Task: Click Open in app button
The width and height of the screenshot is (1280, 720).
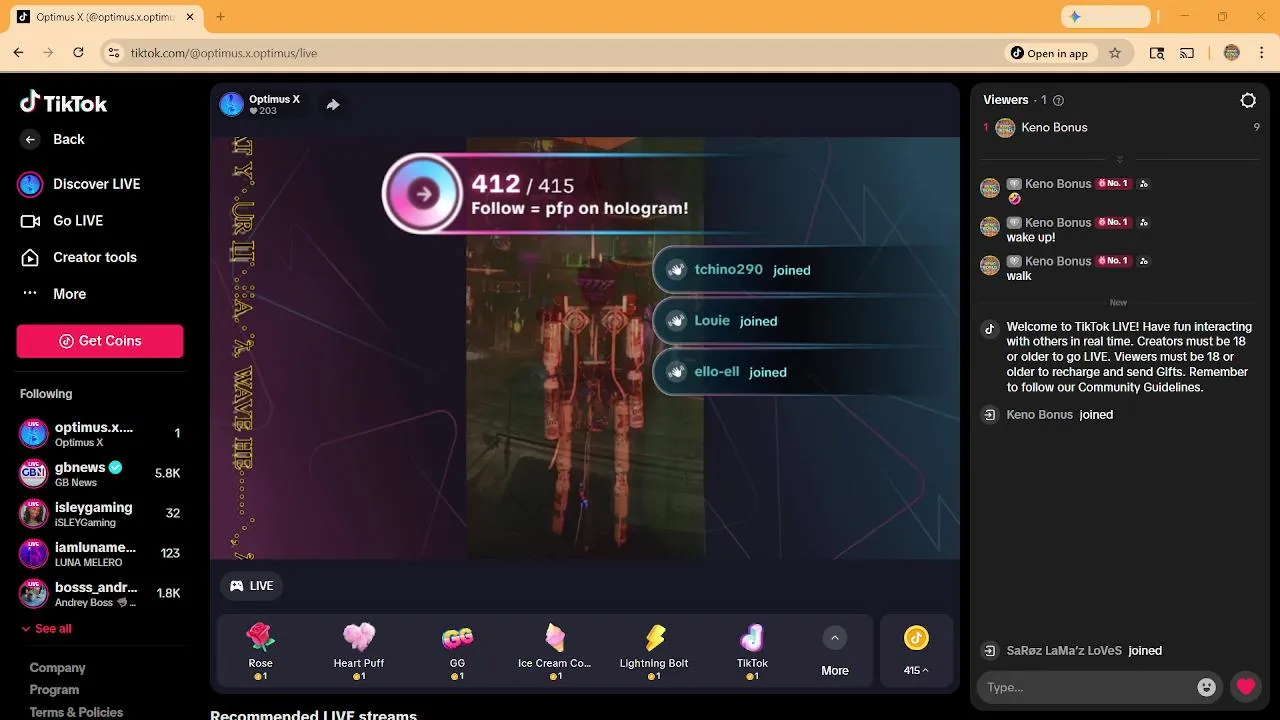Action: [1049, 53]
